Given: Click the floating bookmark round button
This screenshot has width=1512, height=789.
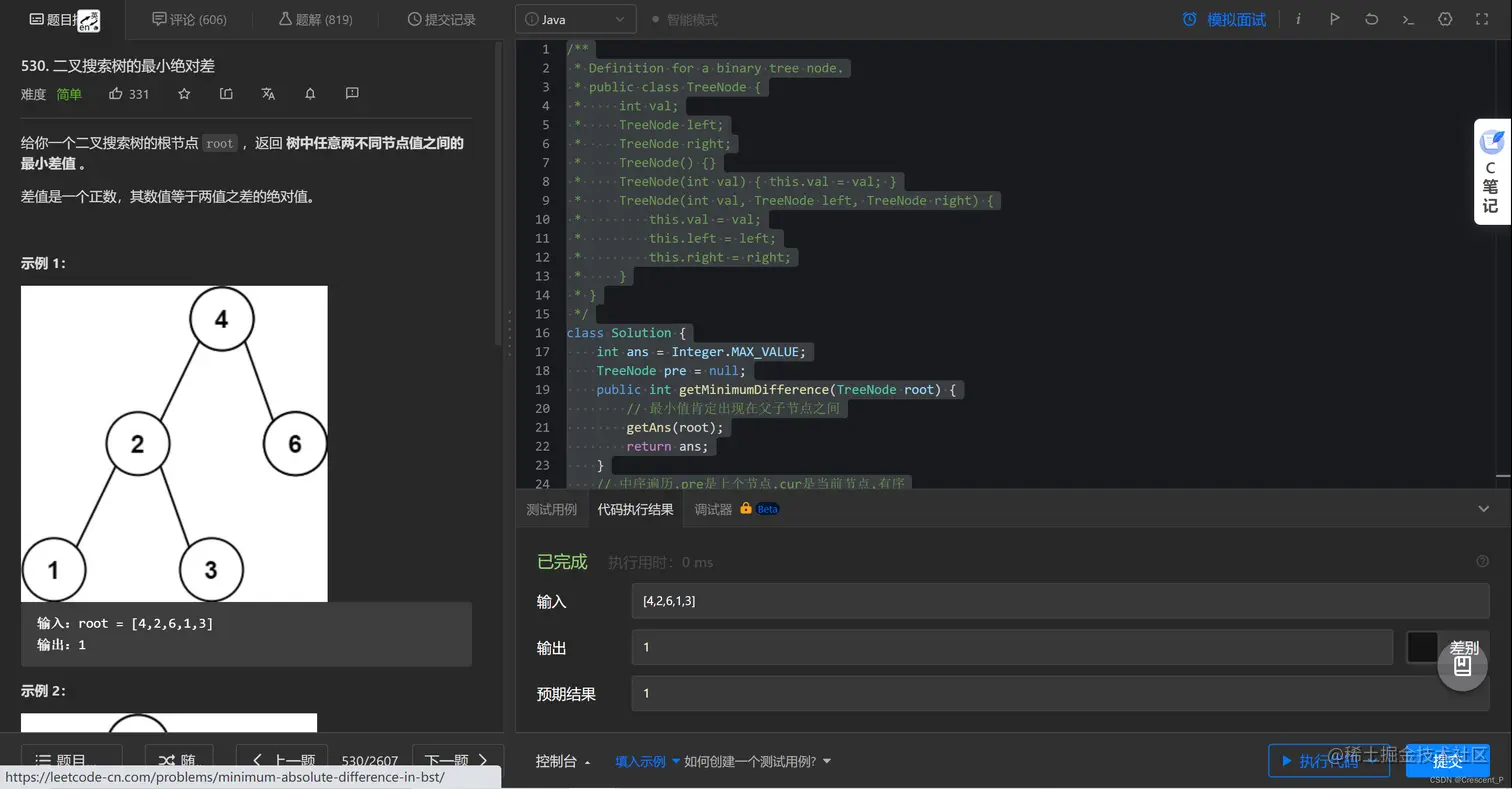Looking at the screenshot, I should pyautogui.click(x=1462, y=665).
